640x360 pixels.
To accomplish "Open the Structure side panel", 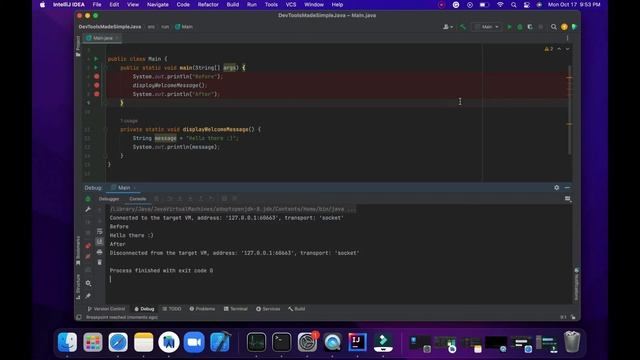I will [x=78, y=287].
